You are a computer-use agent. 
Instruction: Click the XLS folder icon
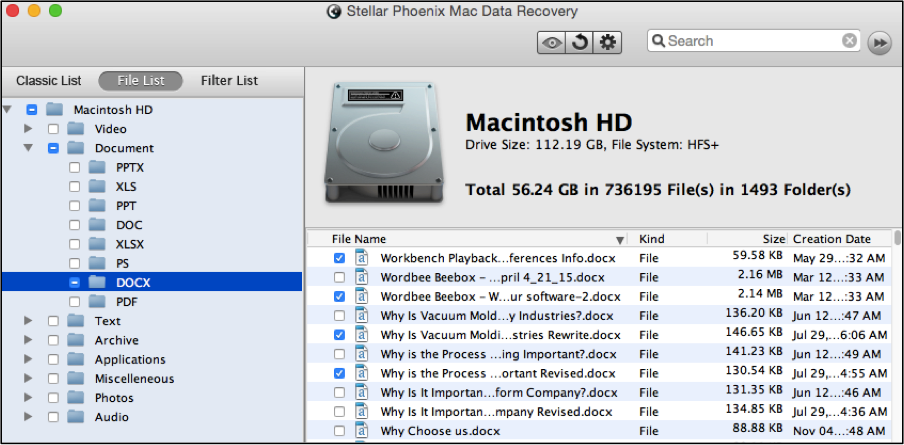pos(97,186)
